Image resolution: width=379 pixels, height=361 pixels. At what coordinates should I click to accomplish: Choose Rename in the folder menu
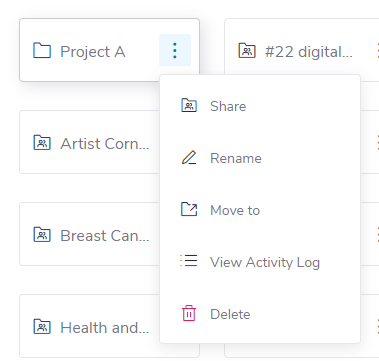[x=260, y=158]
